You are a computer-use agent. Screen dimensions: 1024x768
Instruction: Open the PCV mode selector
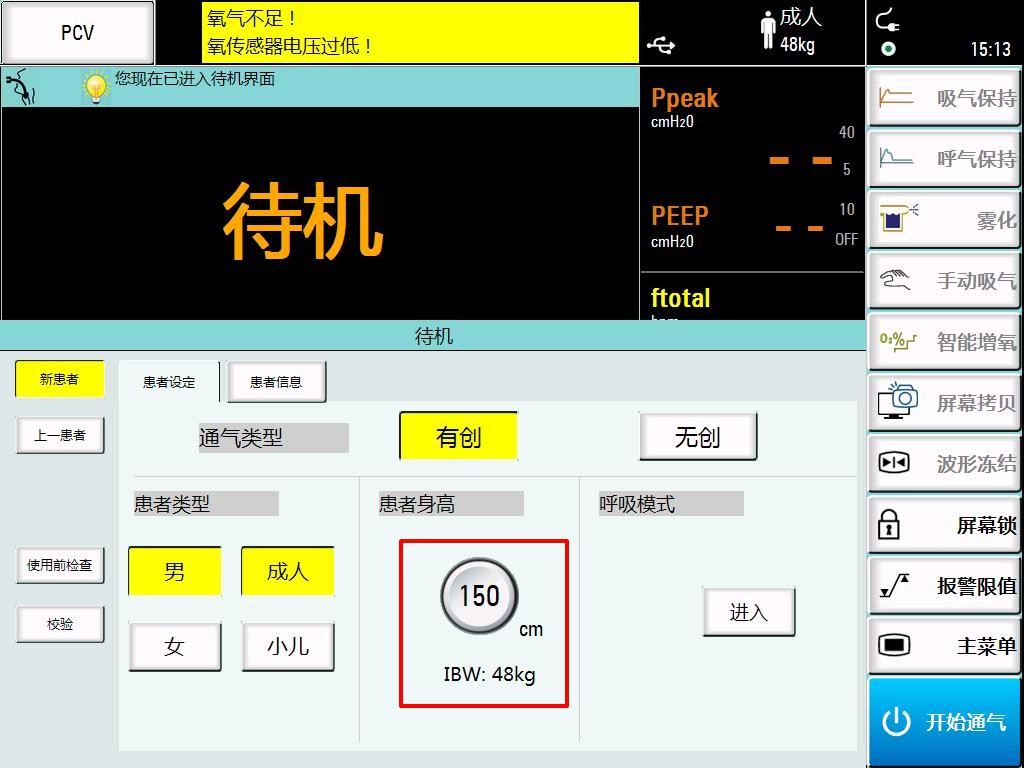coord(78,32)
